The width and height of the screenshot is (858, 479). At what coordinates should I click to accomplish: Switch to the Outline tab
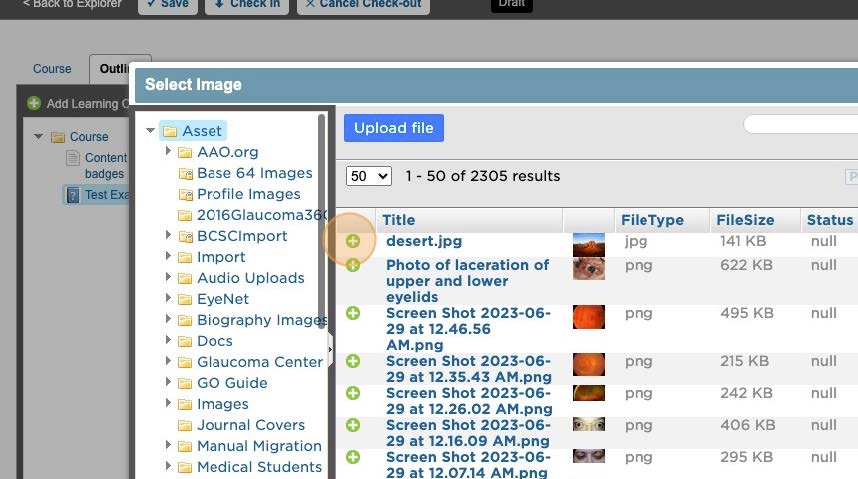coord(114,69)
